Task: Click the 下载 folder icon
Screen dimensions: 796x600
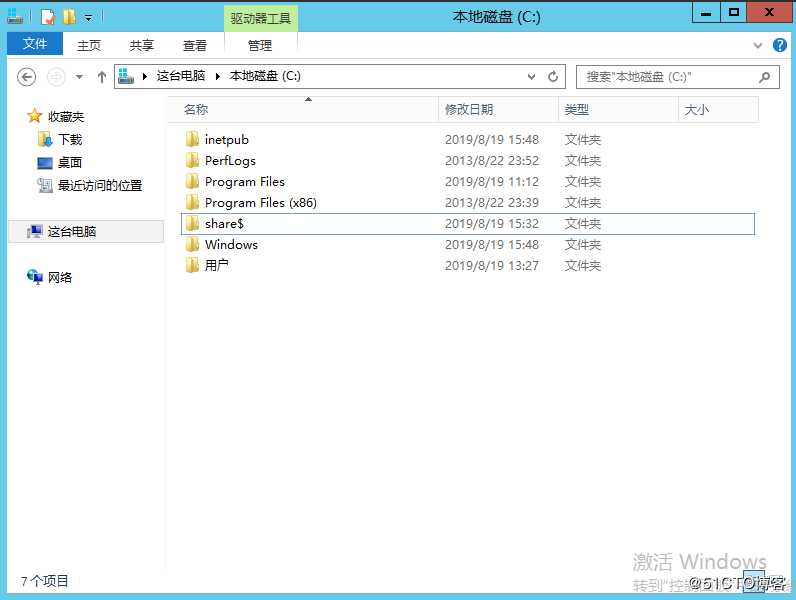Action: [45, 139]
